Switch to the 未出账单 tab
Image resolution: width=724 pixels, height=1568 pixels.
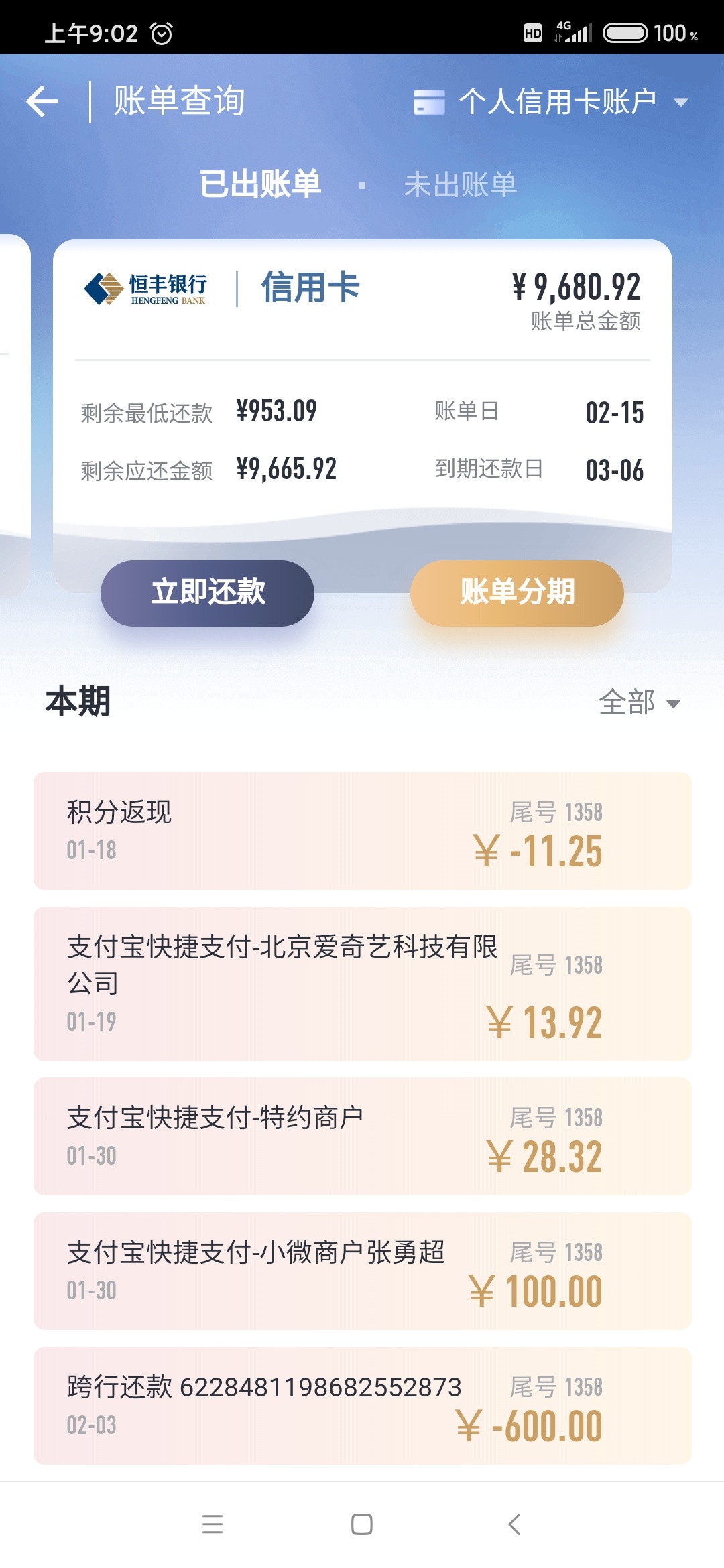tap(460, 184)
